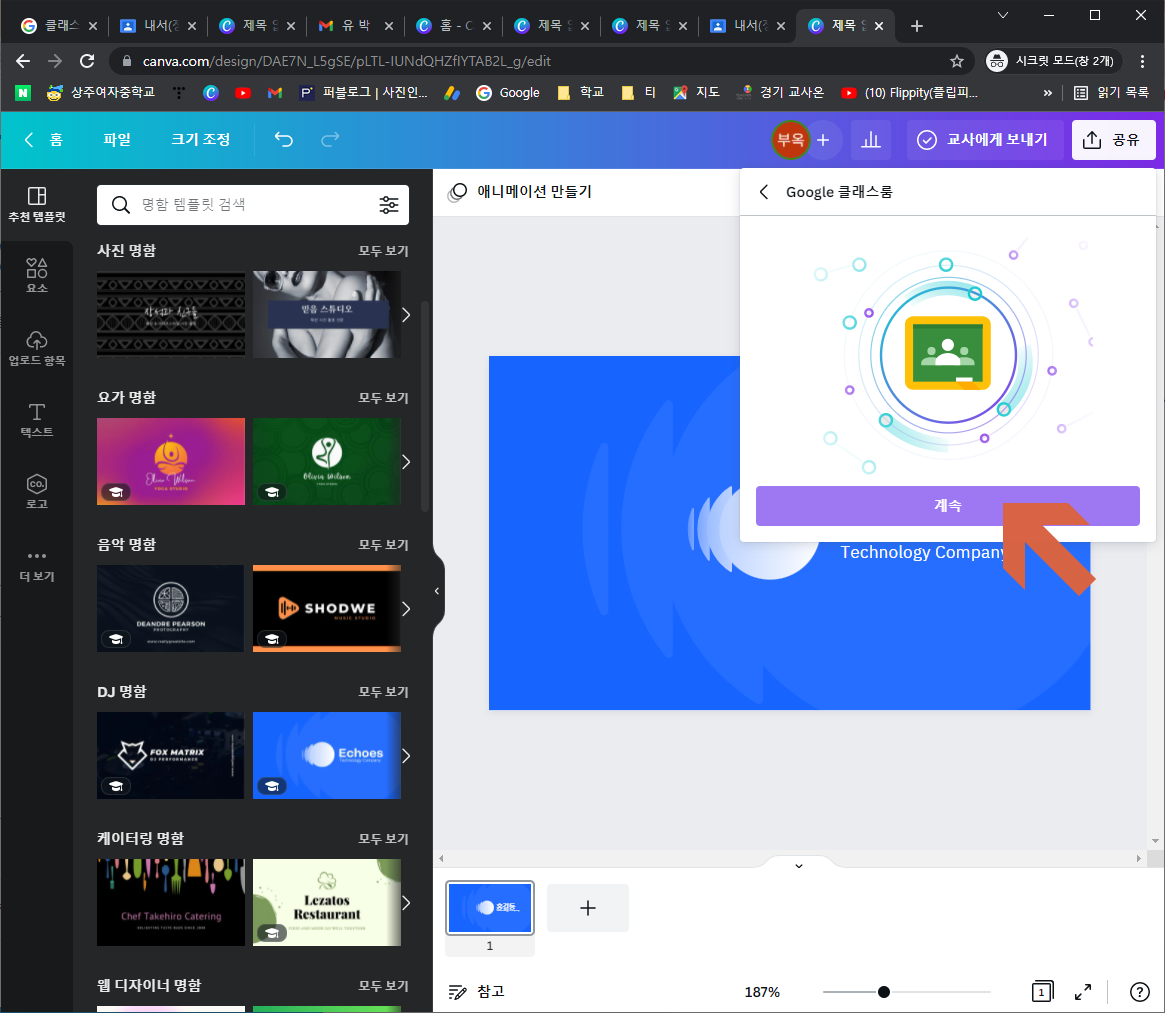See all photo business cards (사진 명함)

click(383, 250)
